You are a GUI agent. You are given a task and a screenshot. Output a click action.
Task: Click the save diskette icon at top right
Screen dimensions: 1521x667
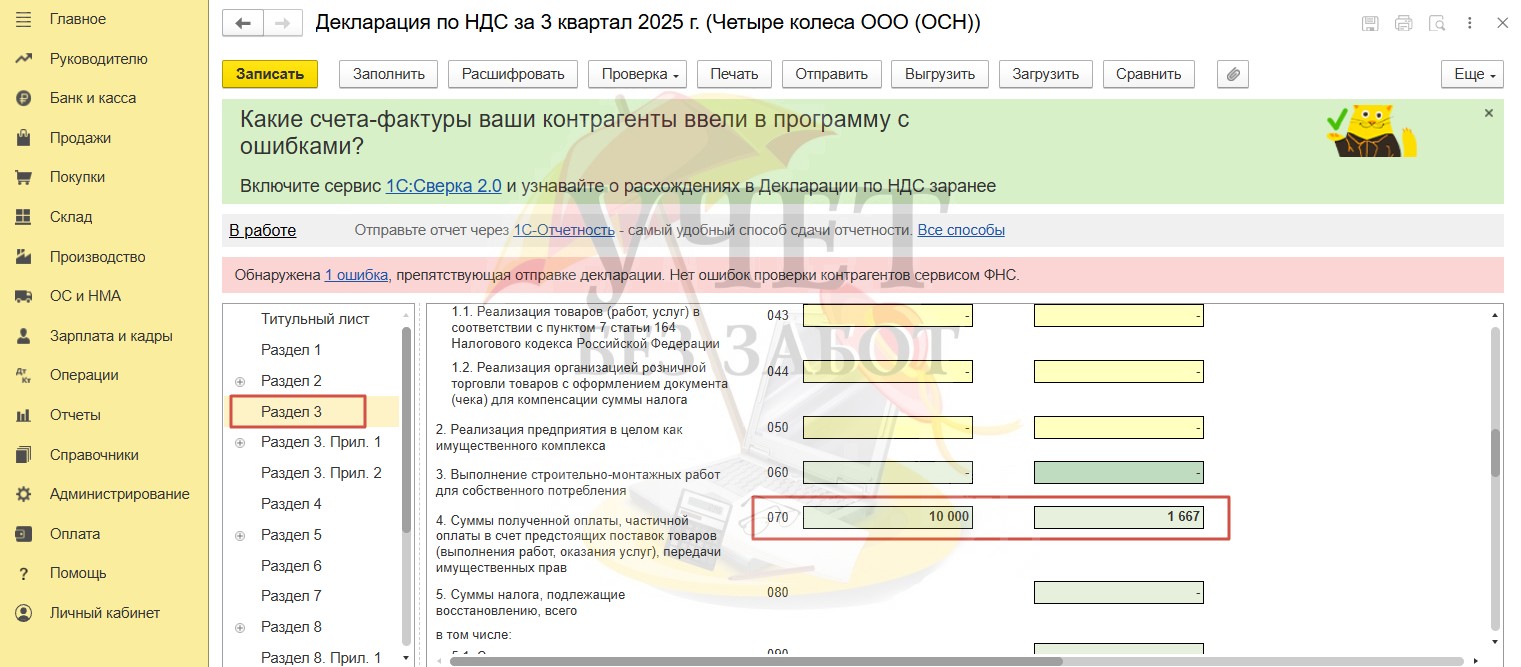[x=1370, y=23]
